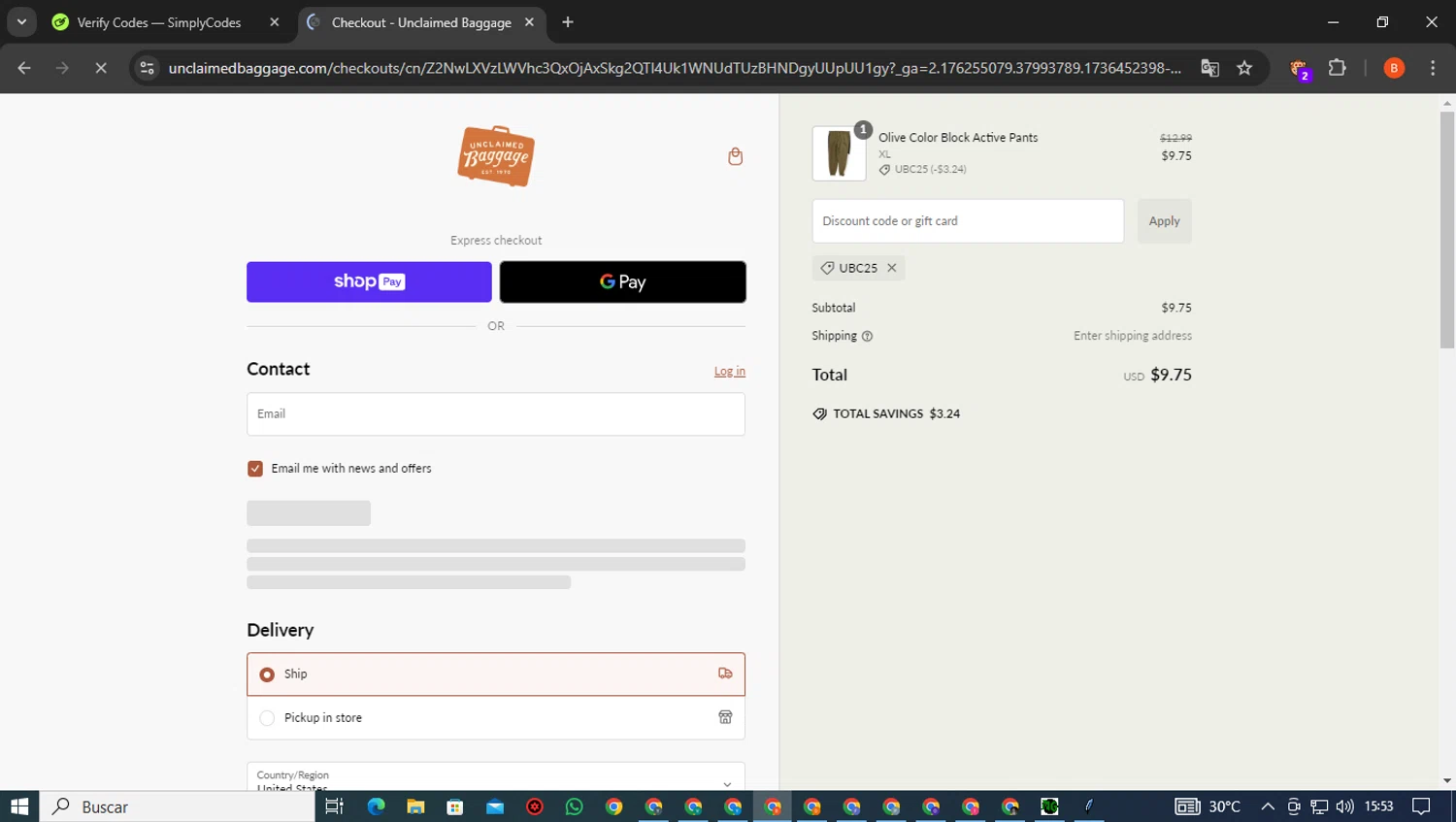Screen dimensions: 1456x822
Task: Click the Discount code or gift card field
Action: (x=968, y=221)
